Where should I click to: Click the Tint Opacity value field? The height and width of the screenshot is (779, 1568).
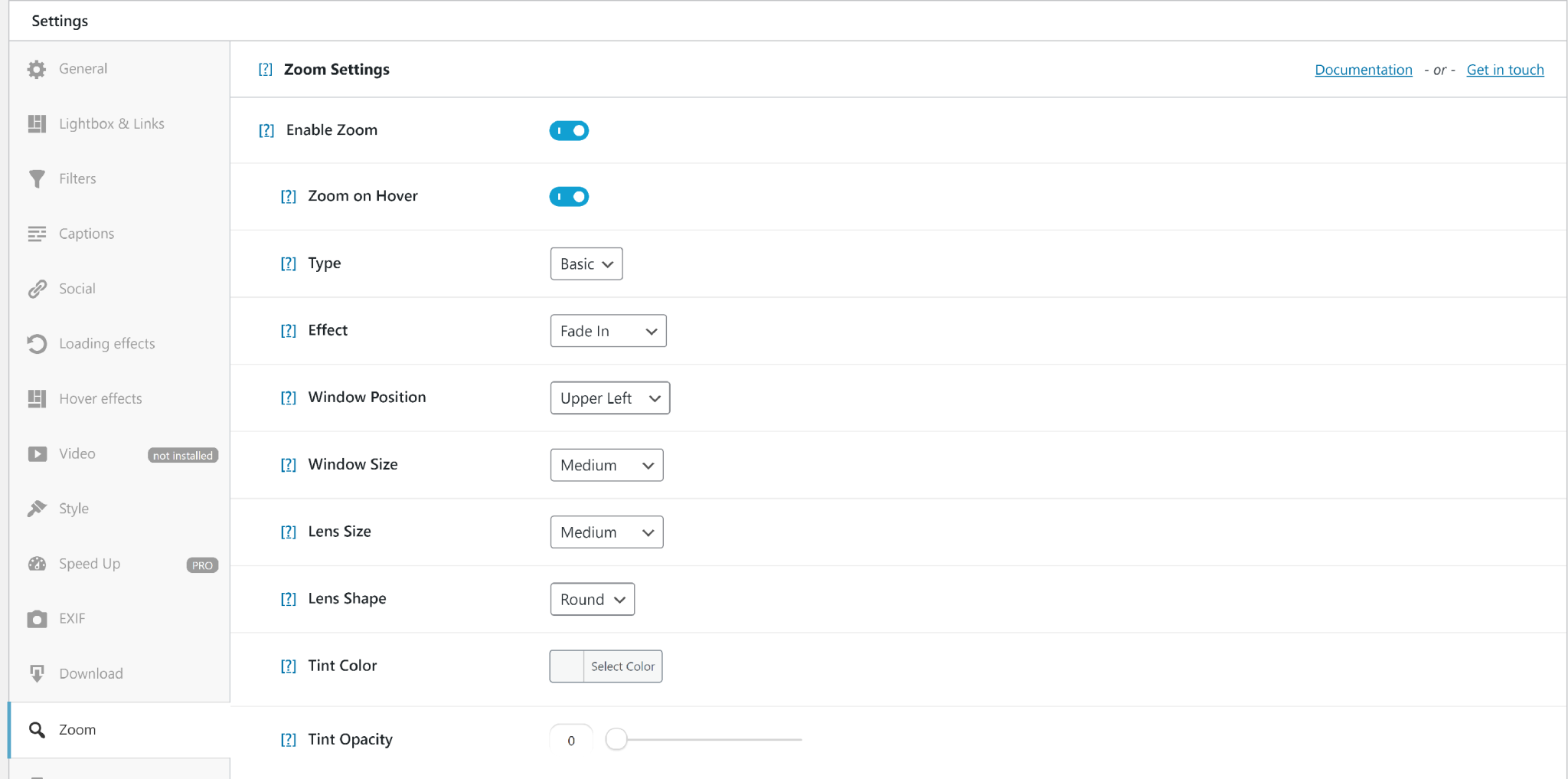point(571,741)
